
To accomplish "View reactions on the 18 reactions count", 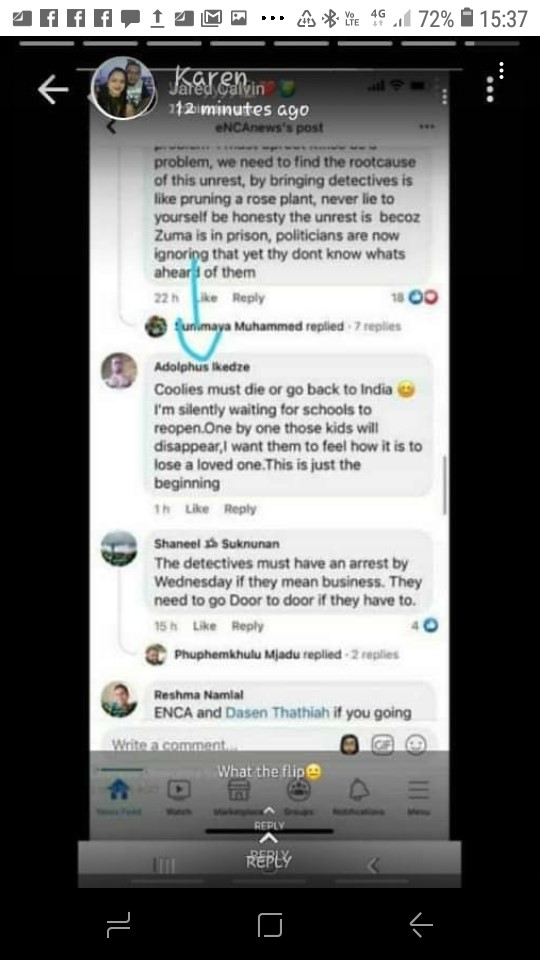I will click(414, 298).
